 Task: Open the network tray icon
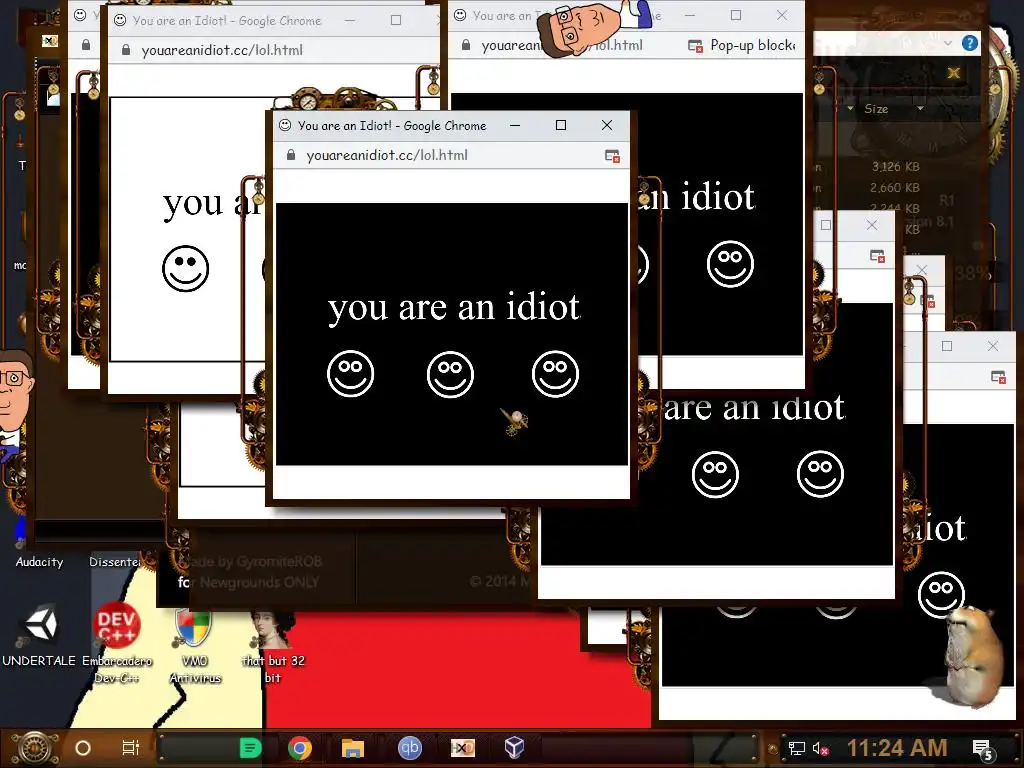(x=796, y=748)
